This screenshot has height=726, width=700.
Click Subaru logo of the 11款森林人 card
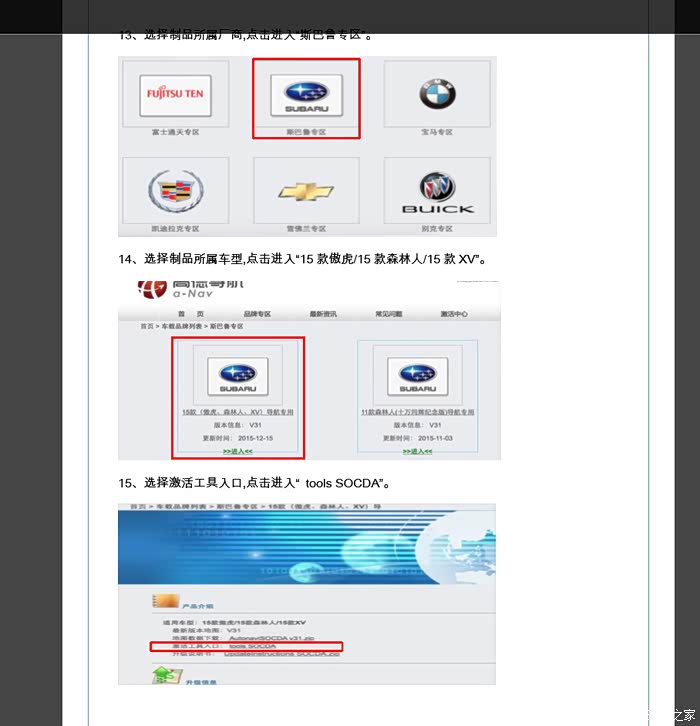418,376
